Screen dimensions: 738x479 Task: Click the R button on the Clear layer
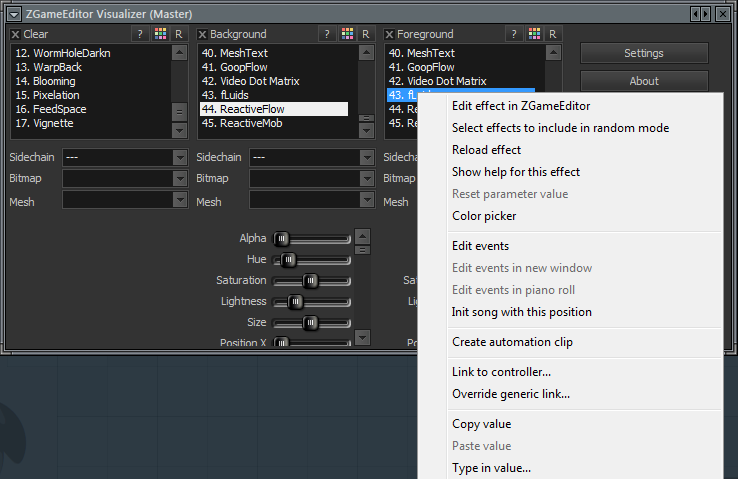pyautogui.click(x=179, y=34)
